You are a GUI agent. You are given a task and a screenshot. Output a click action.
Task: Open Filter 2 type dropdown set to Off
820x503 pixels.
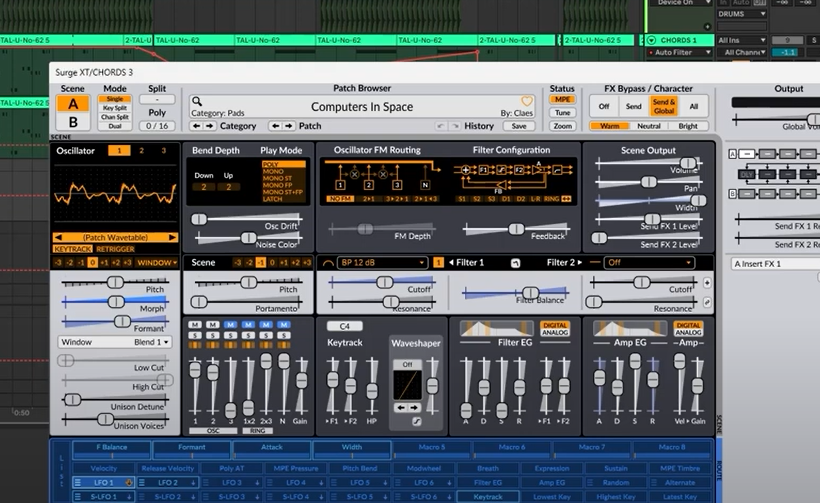tap(649, 263)
